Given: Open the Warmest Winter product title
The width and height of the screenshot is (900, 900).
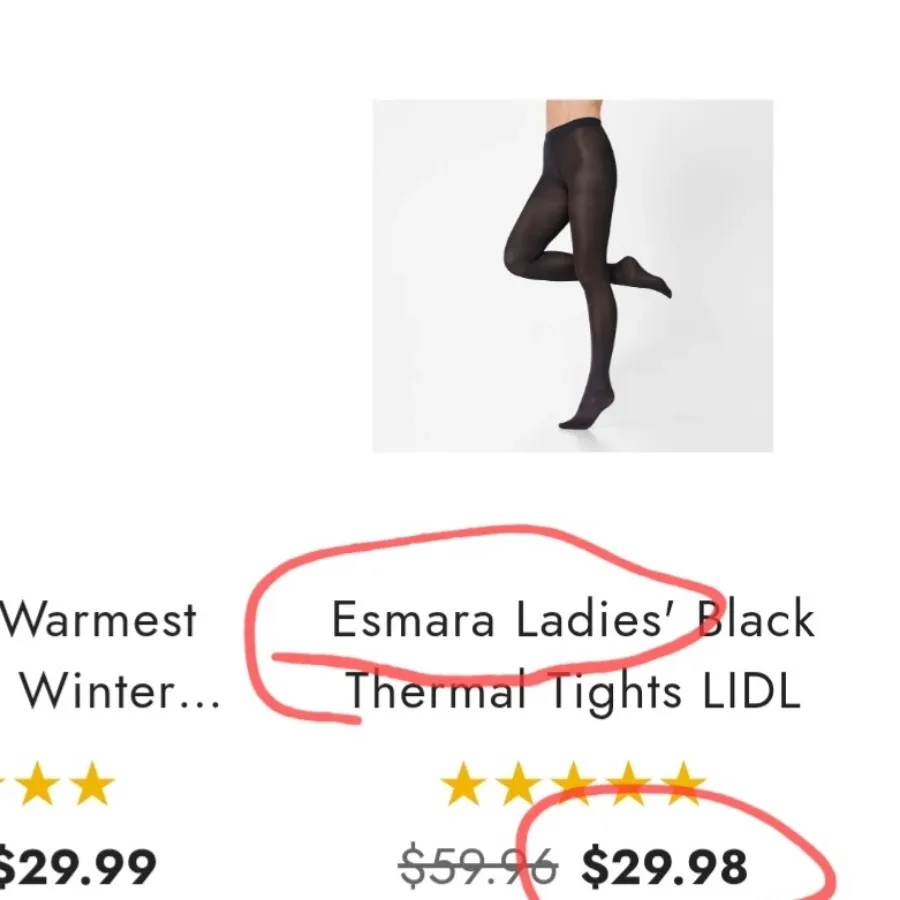Looking at the screenshot, I should (x=109, y=654).
